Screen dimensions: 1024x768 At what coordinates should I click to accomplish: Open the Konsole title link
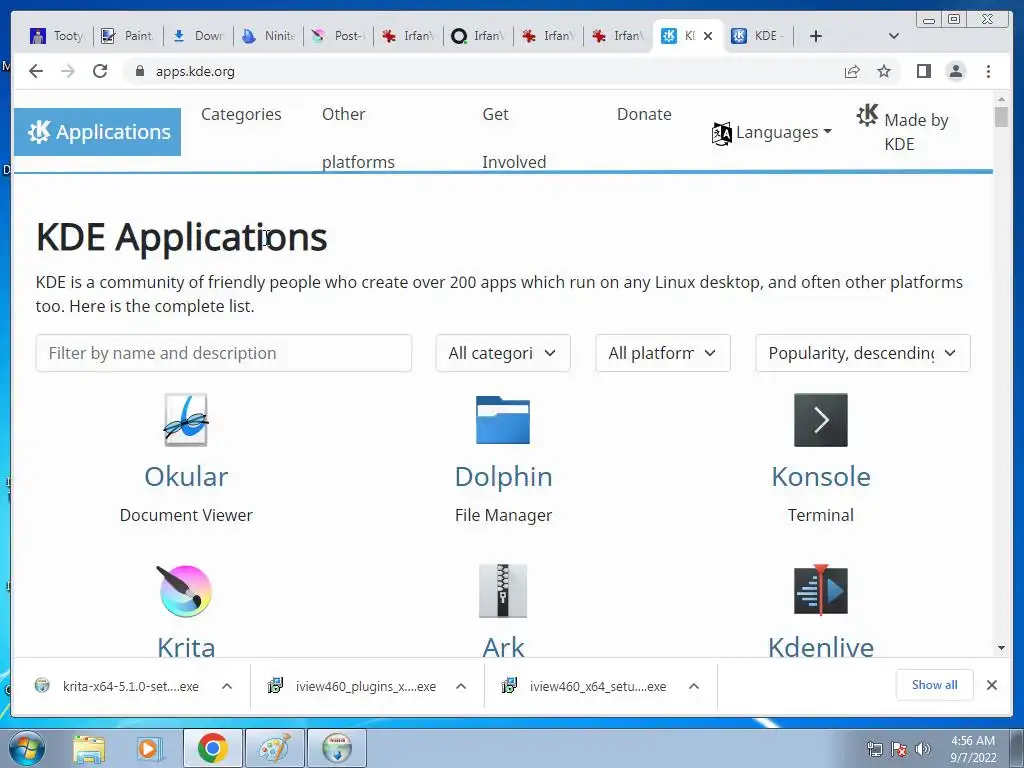point(821,477)
